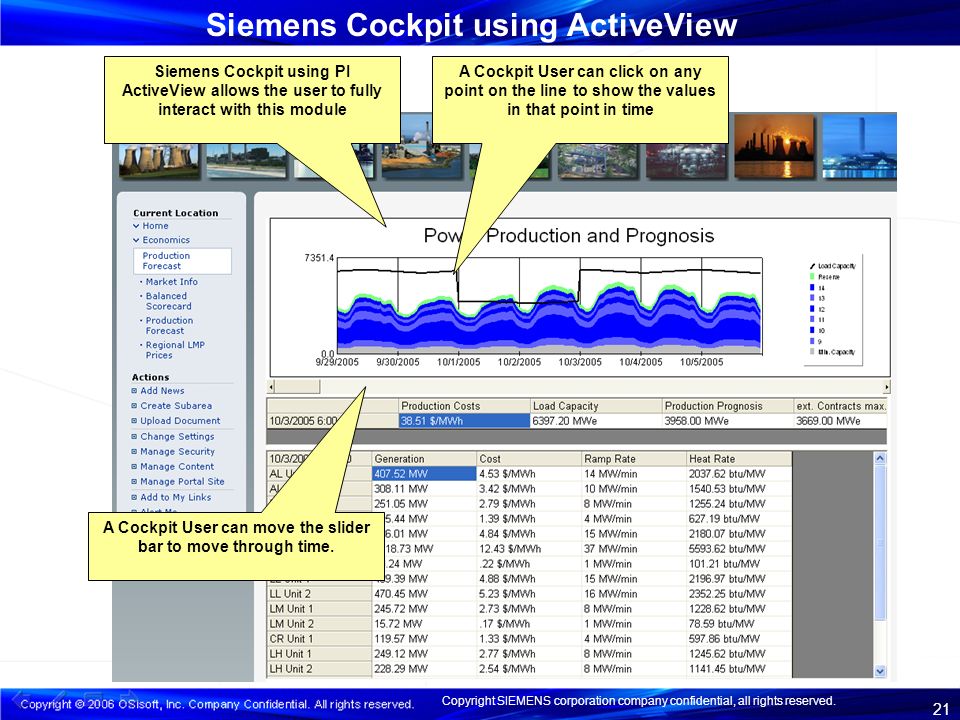This screenshot has width=960, height=720.
Task: Click the Add to My Links icon
Action: [x=134, y=497]
